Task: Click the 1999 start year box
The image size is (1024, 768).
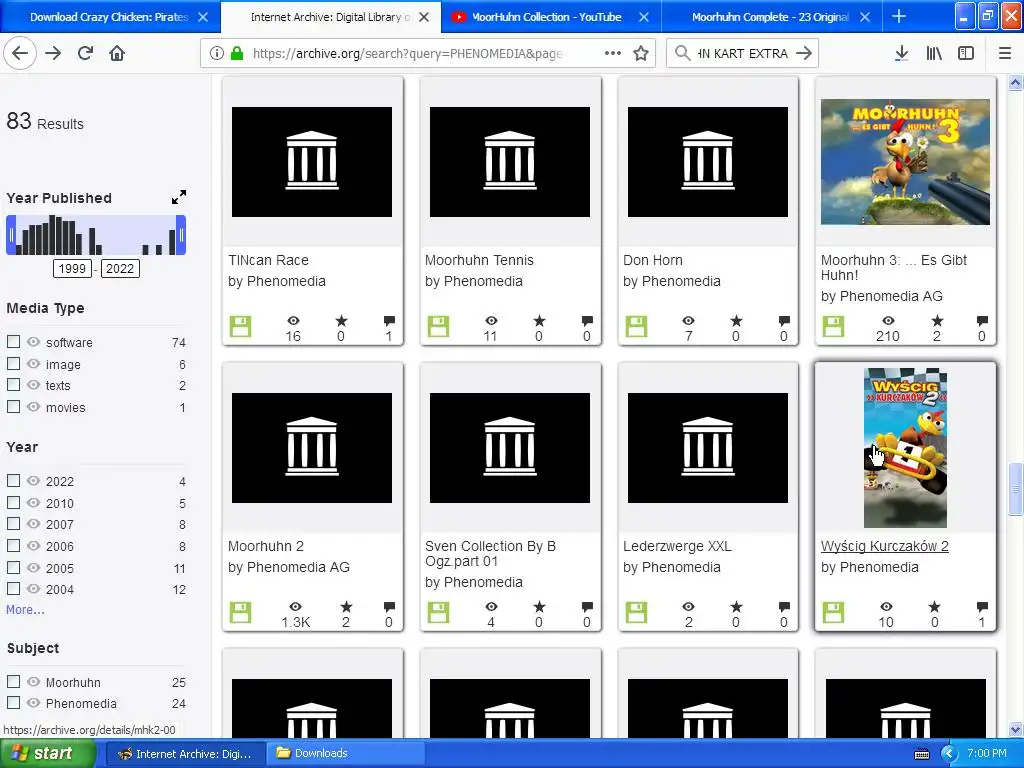Action: point(72,268)
